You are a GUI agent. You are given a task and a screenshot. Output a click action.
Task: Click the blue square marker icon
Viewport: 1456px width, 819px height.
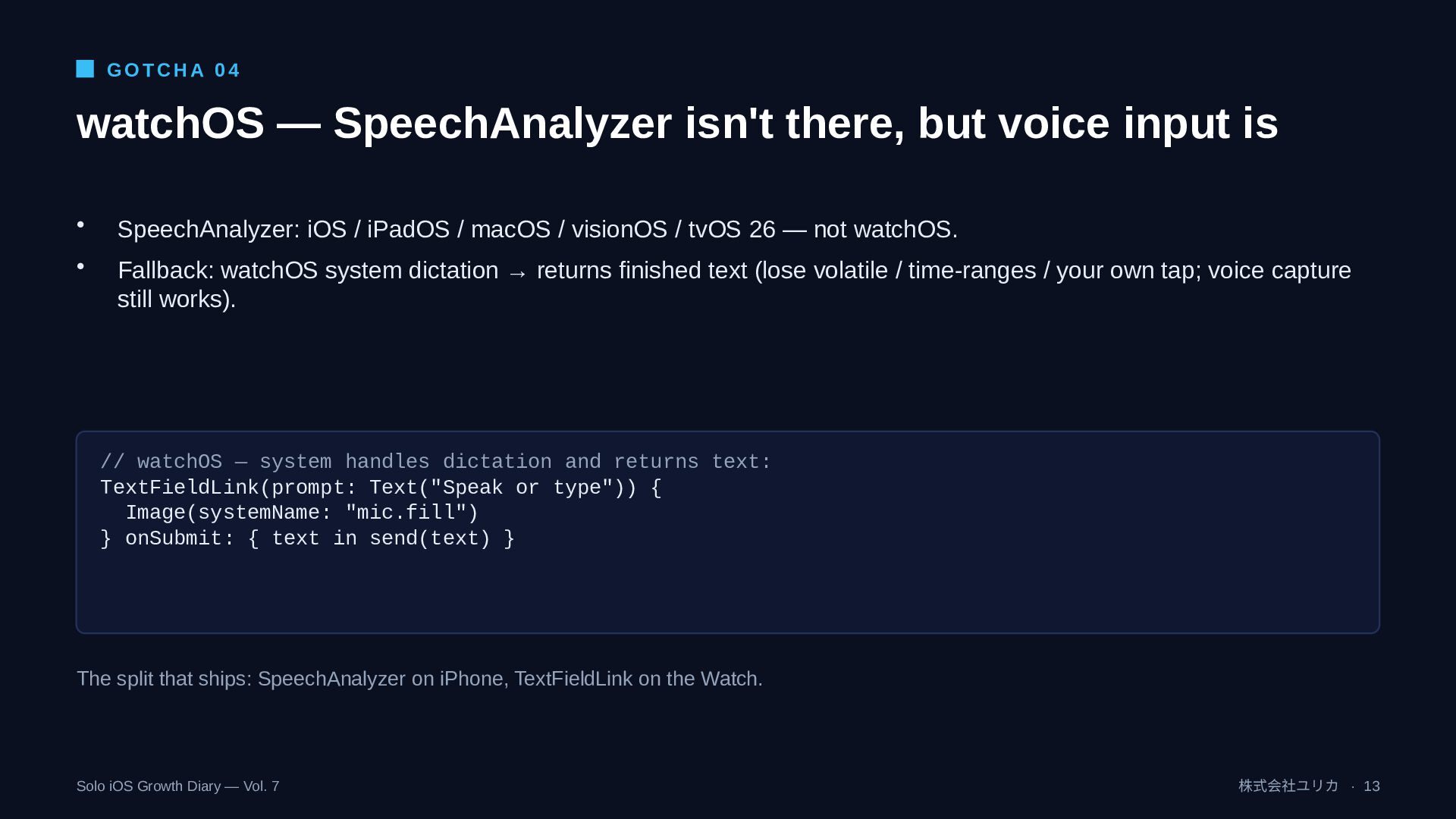85,69
